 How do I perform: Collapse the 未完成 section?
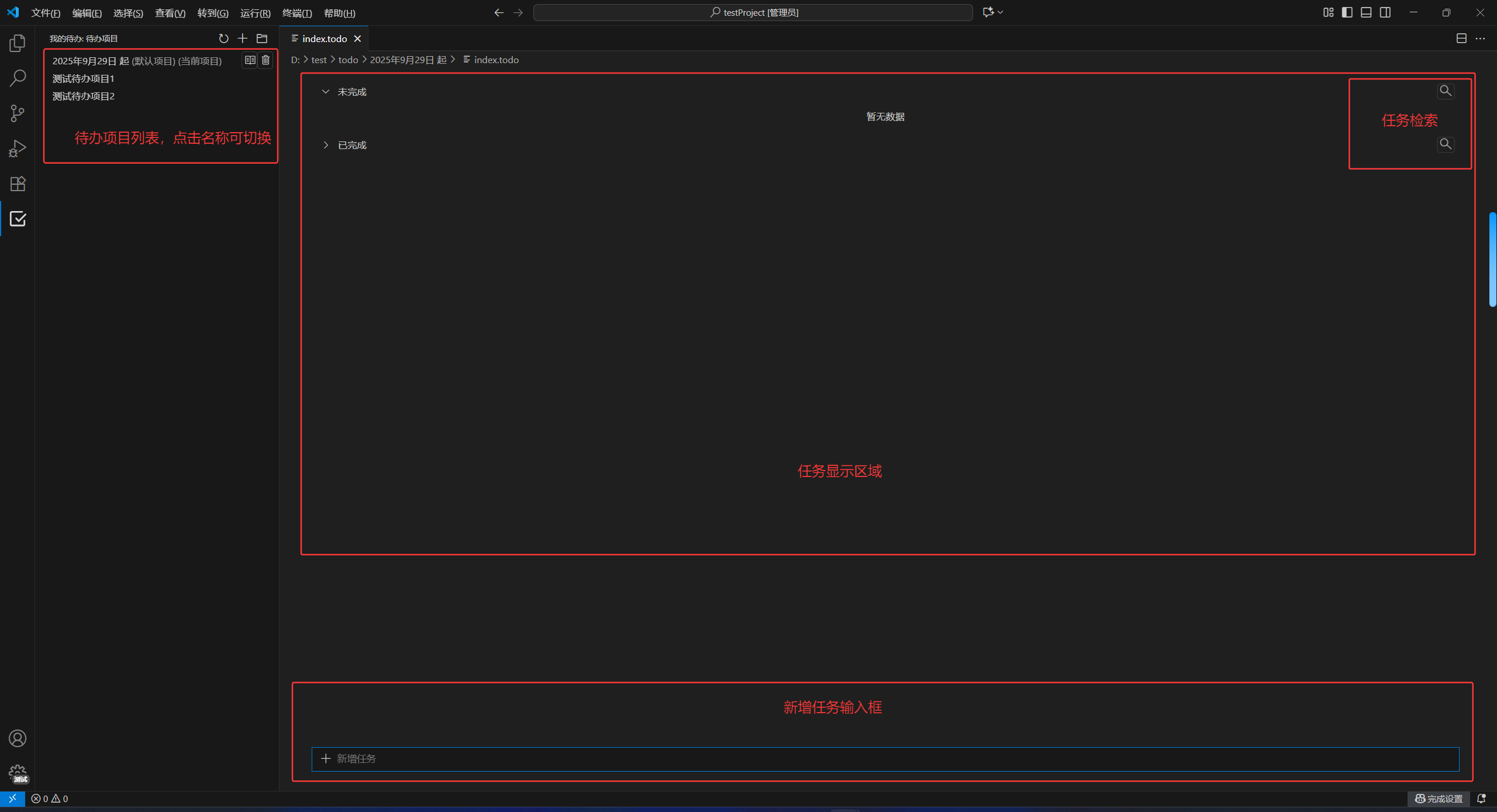(x=326, y=92)
